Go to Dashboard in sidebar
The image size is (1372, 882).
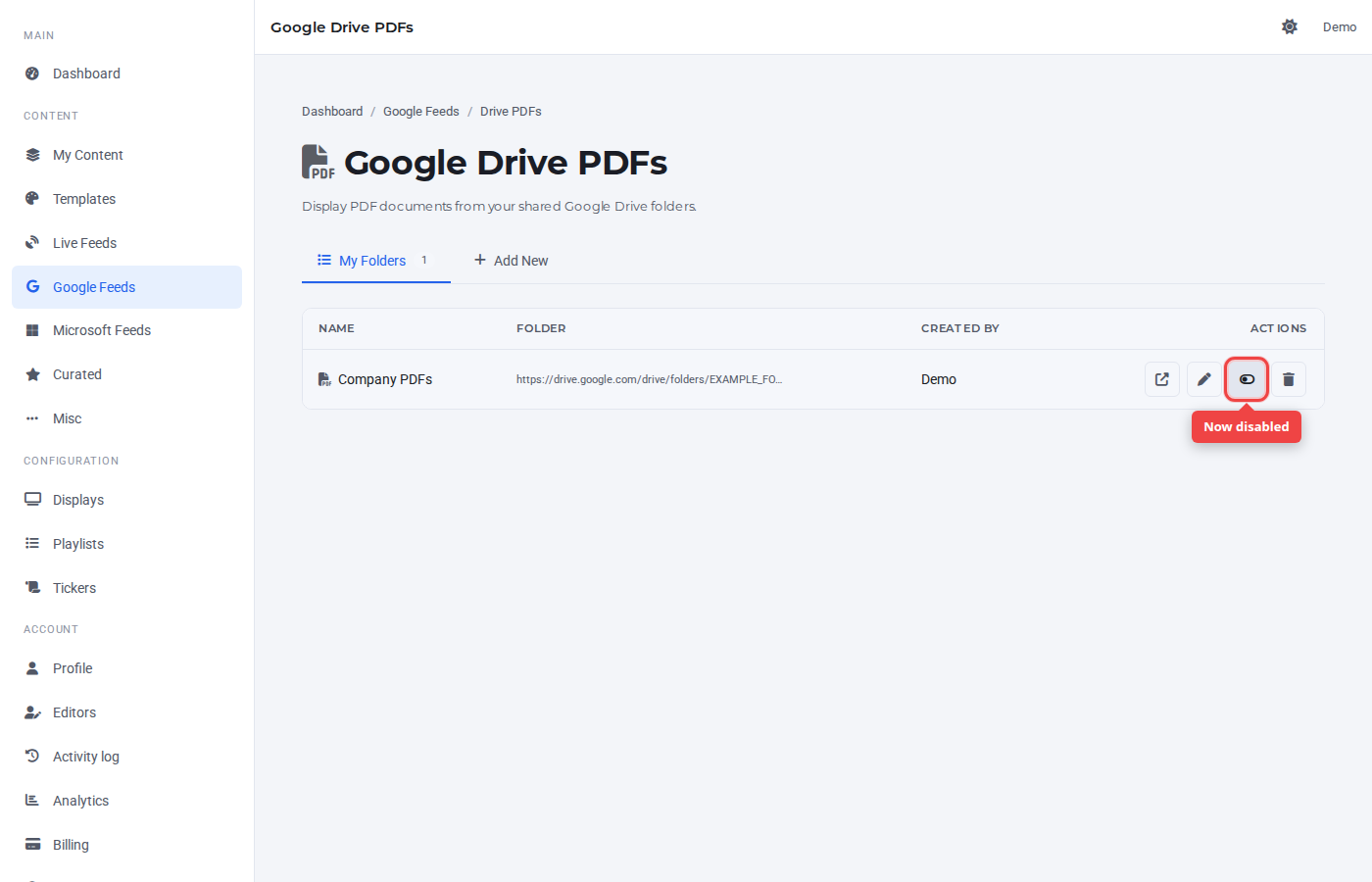click(127, 73)
